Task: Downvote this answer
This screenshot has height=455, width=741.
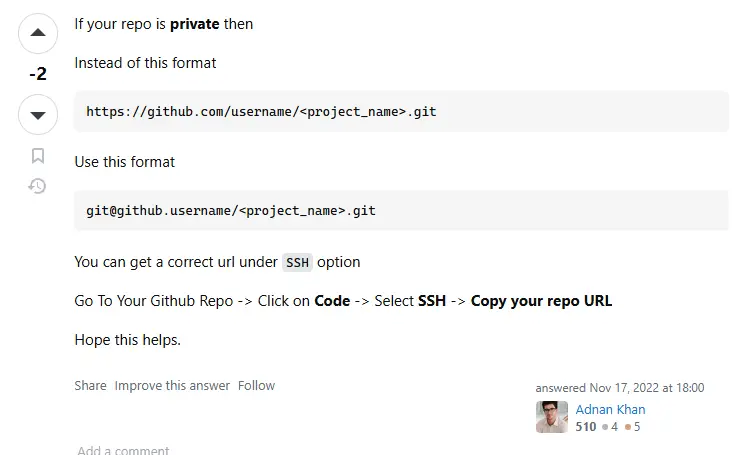Action: [x=38, y=115]
